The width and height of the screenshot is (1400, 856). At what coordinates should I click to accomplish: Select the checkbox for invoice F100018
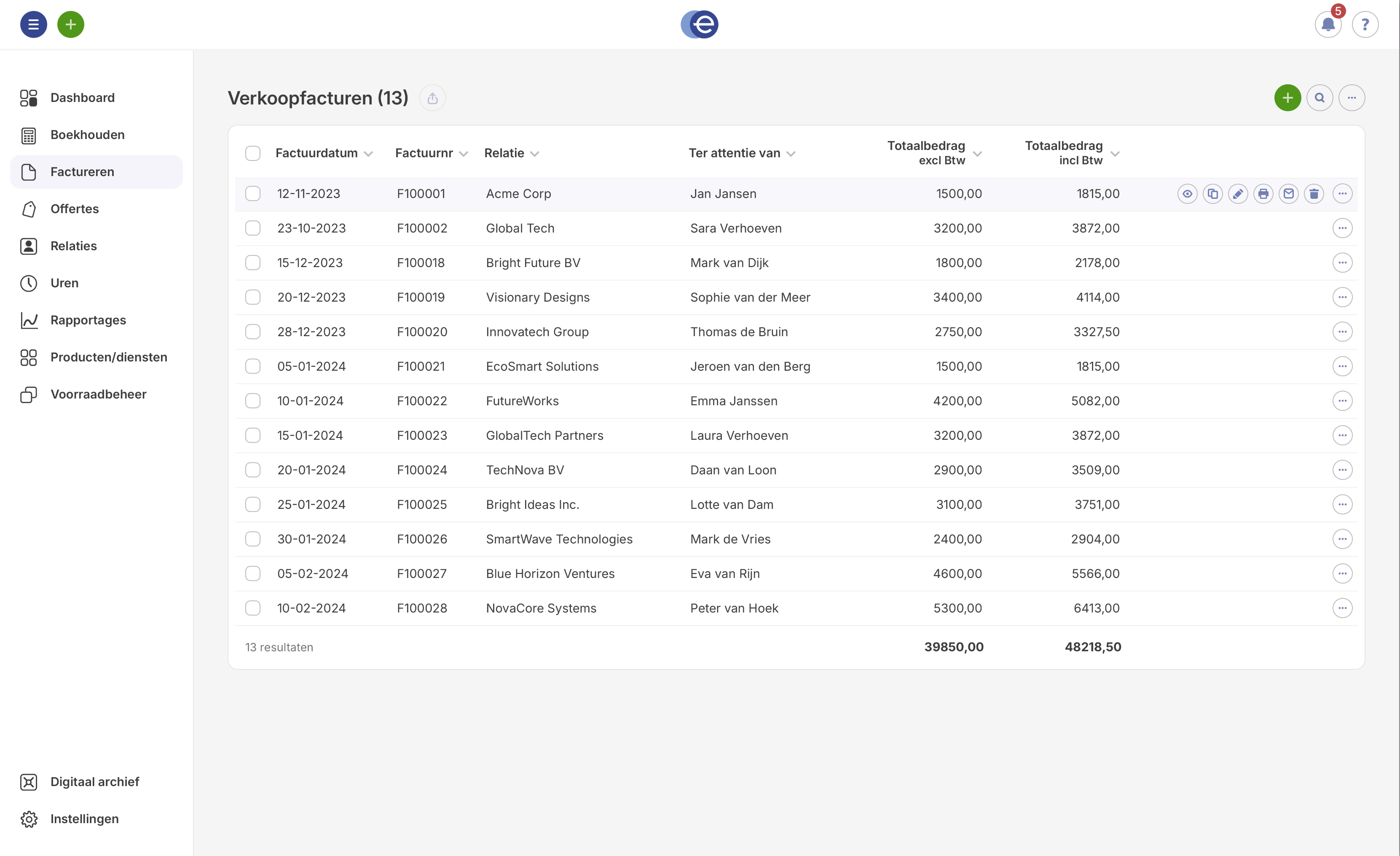pos(253,263)
